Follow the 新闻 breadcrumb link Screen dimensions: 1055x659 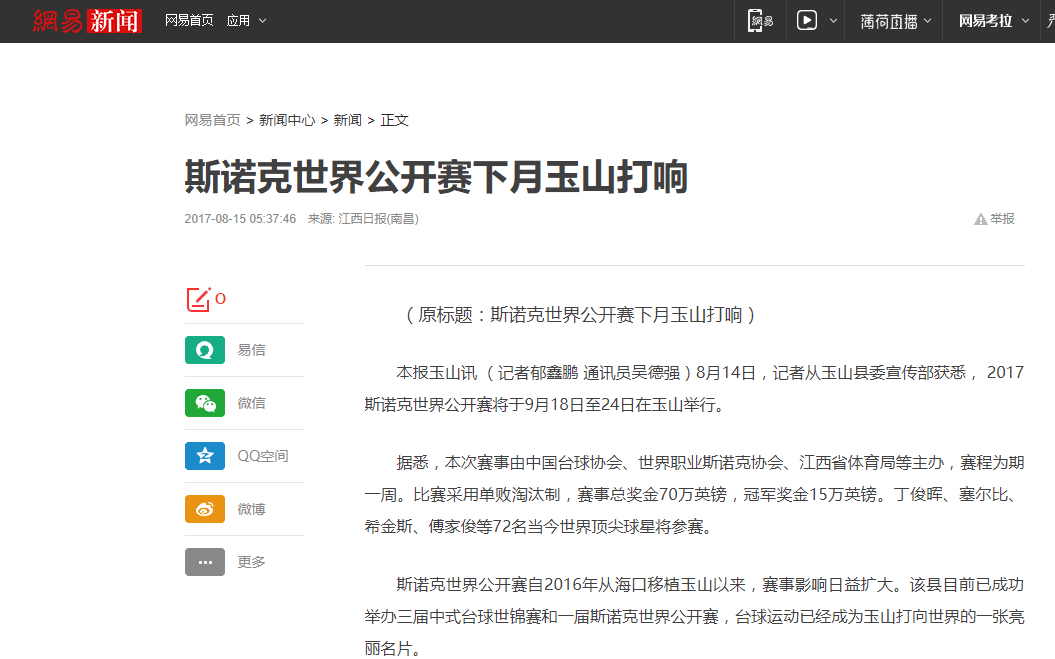click(x=348, y=120)
